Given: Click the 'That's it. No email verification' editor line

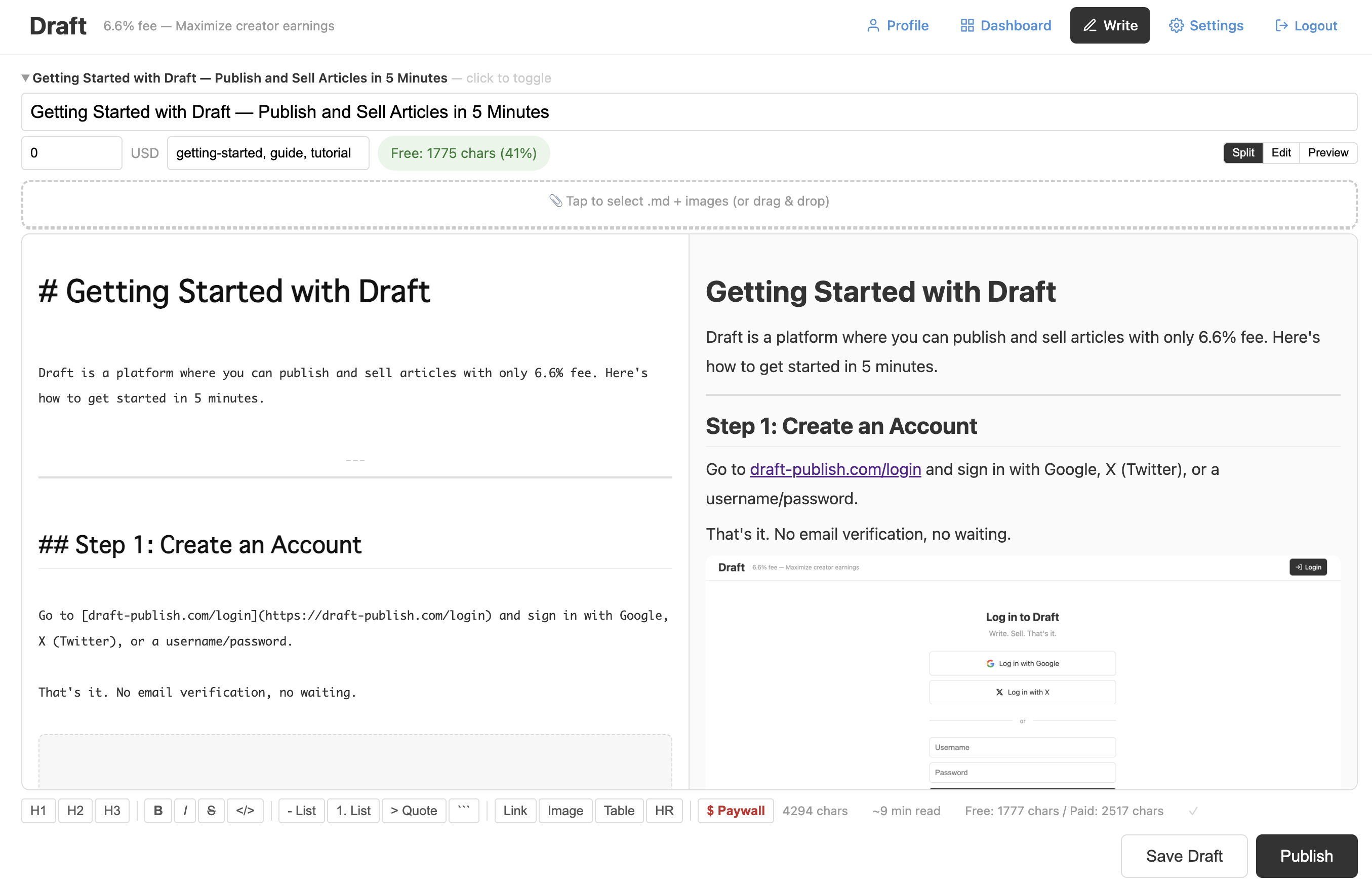Looking at the screenshot, I should pos(197,692).
